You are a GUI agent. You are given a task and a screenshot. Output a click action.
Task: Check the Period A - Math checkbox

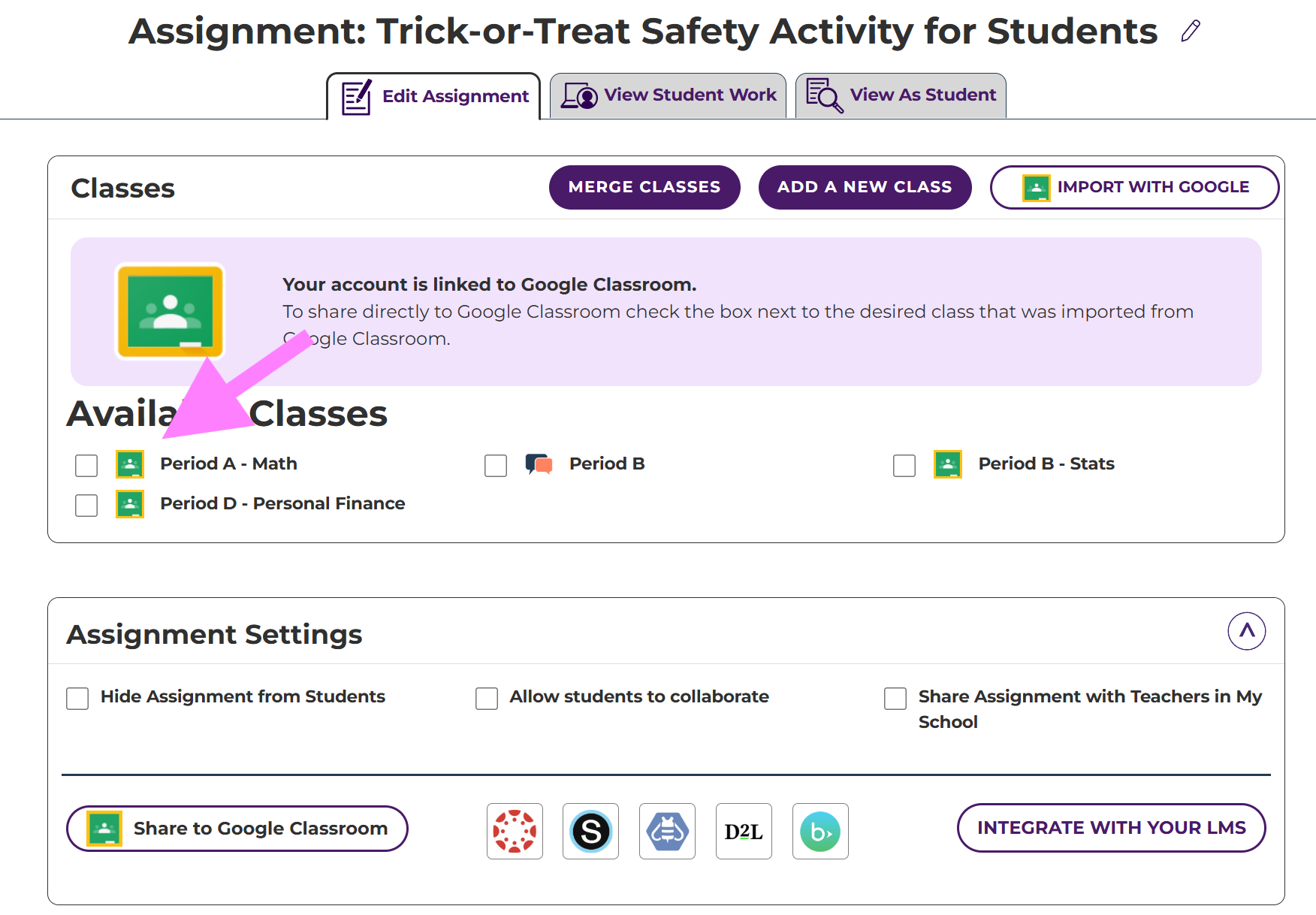[x=86, y=466]
